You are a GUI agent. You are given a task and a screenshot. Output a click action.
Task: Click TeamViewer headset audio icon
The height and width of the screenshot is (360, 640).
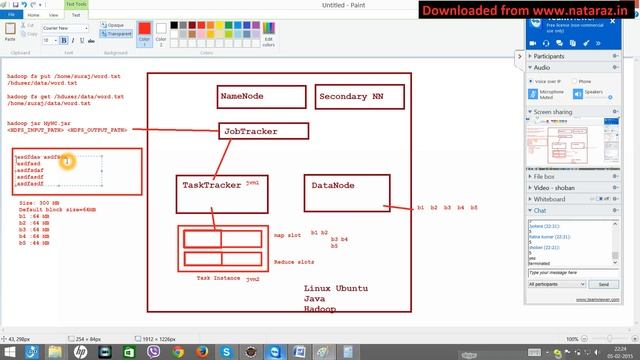click(546, 43)
